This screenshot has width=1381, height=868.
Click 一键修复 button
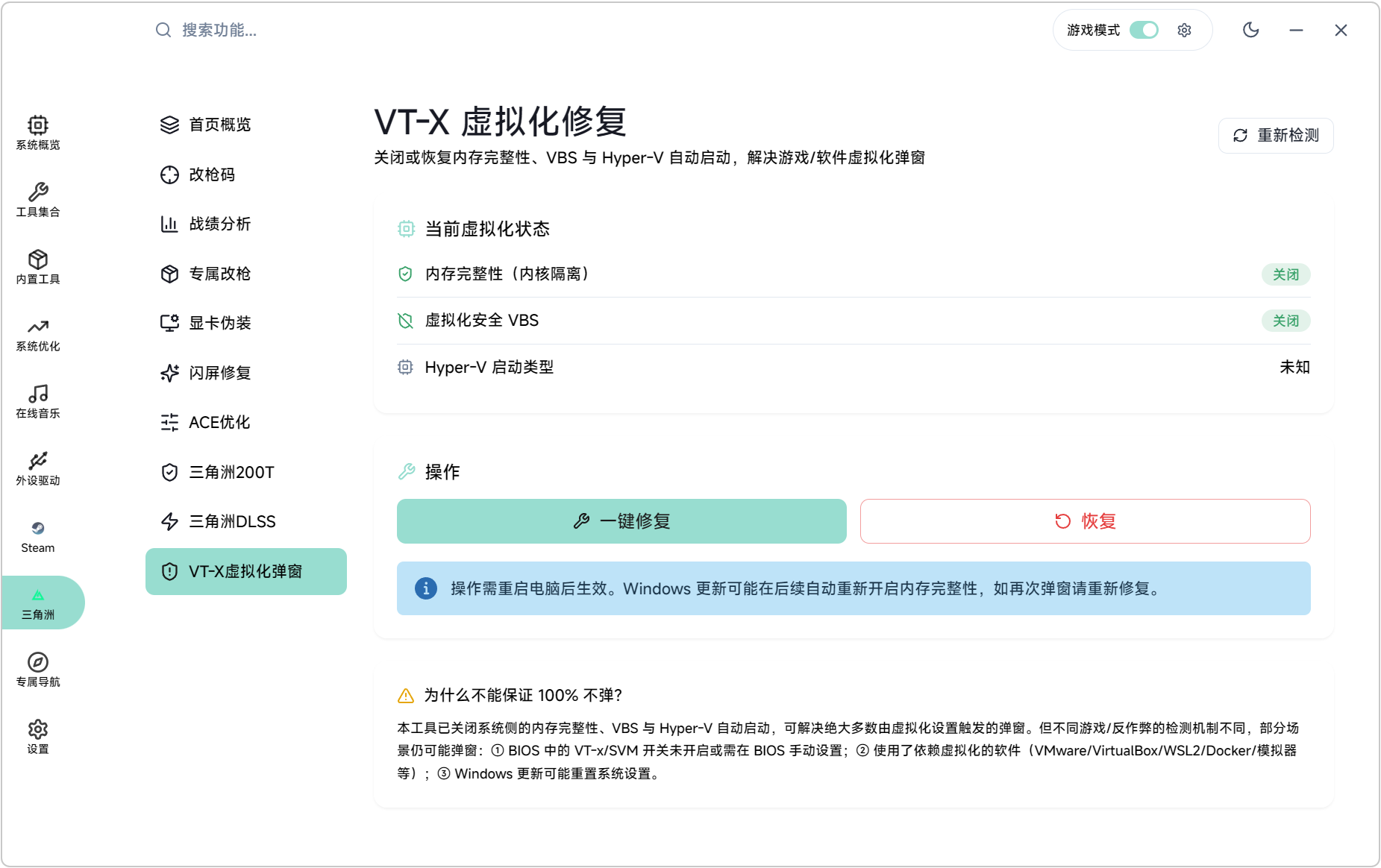(x=621, y=521)
